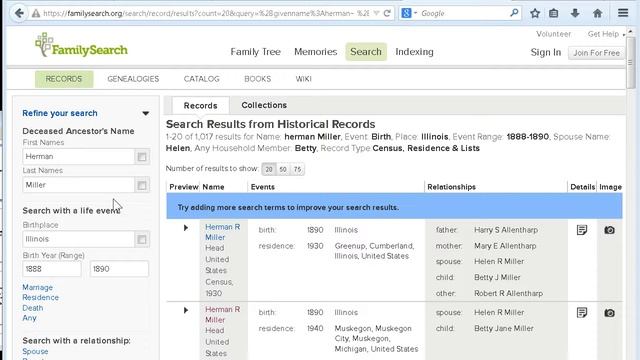Image resolution: width=640 pixels, height=360 pixels.
Task: Click the site security warning icon
Action: click(x=36, y=13)
